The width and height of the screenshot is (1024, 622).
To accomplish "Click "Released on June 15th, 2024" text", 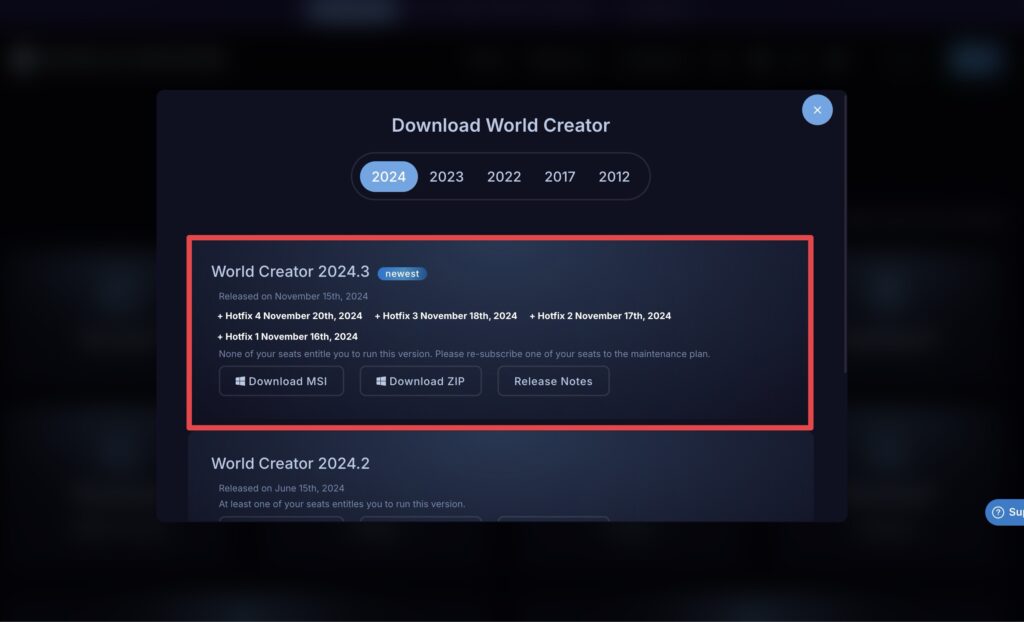I will point(281,488).
